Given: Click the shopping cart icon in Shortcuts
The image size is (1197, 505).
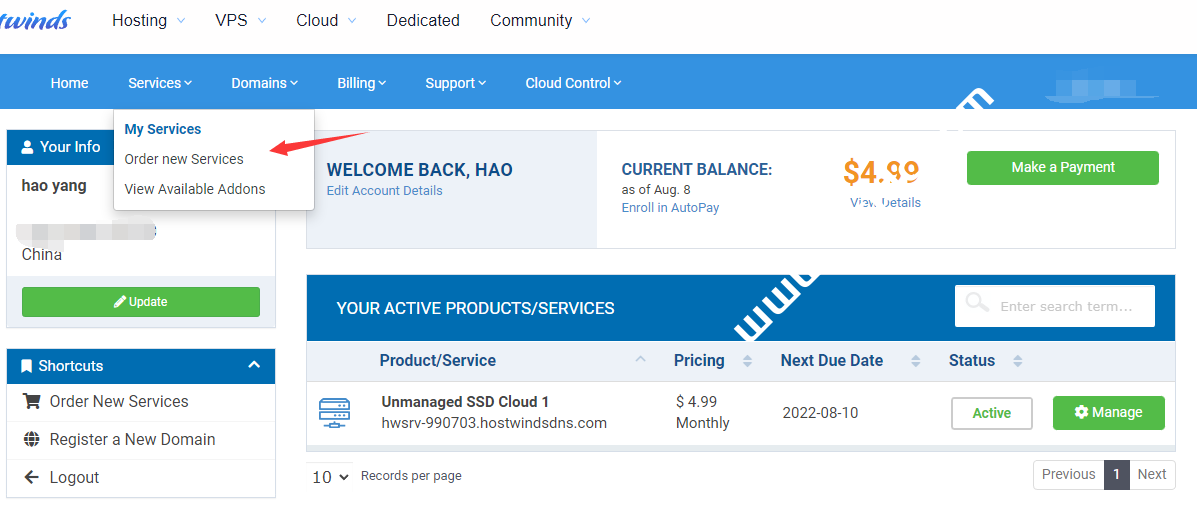Looking at the screenshot, I should 31,401.
